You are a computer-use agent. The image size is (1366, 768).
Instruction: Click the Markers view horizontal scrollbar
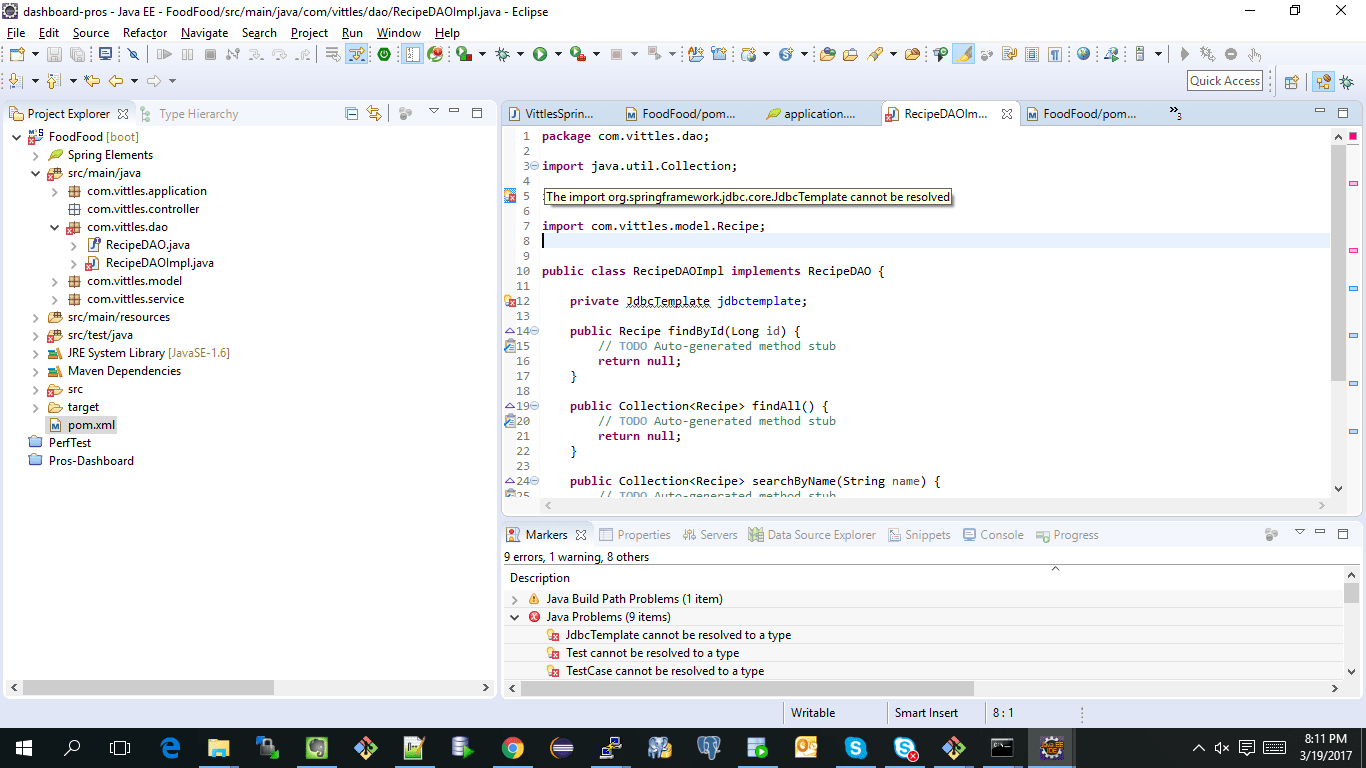pyautogui.click(x=746, y=688)
